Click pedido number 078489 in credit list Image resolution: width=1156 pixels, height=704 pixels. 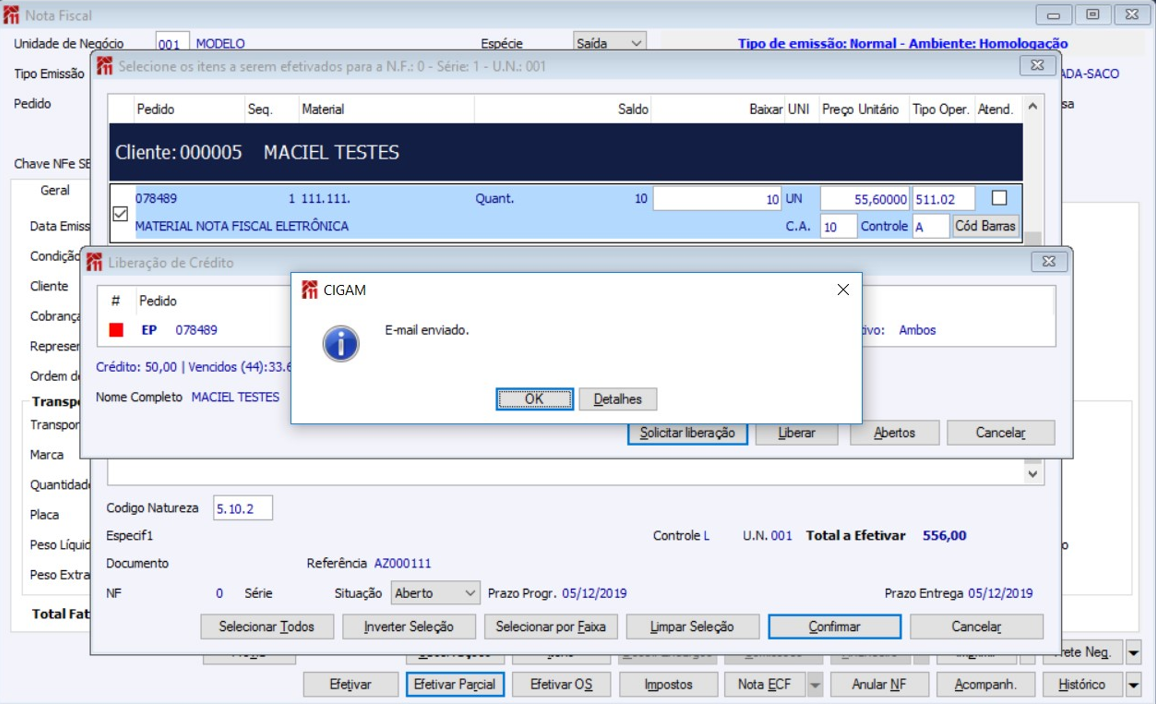[196, 330]
